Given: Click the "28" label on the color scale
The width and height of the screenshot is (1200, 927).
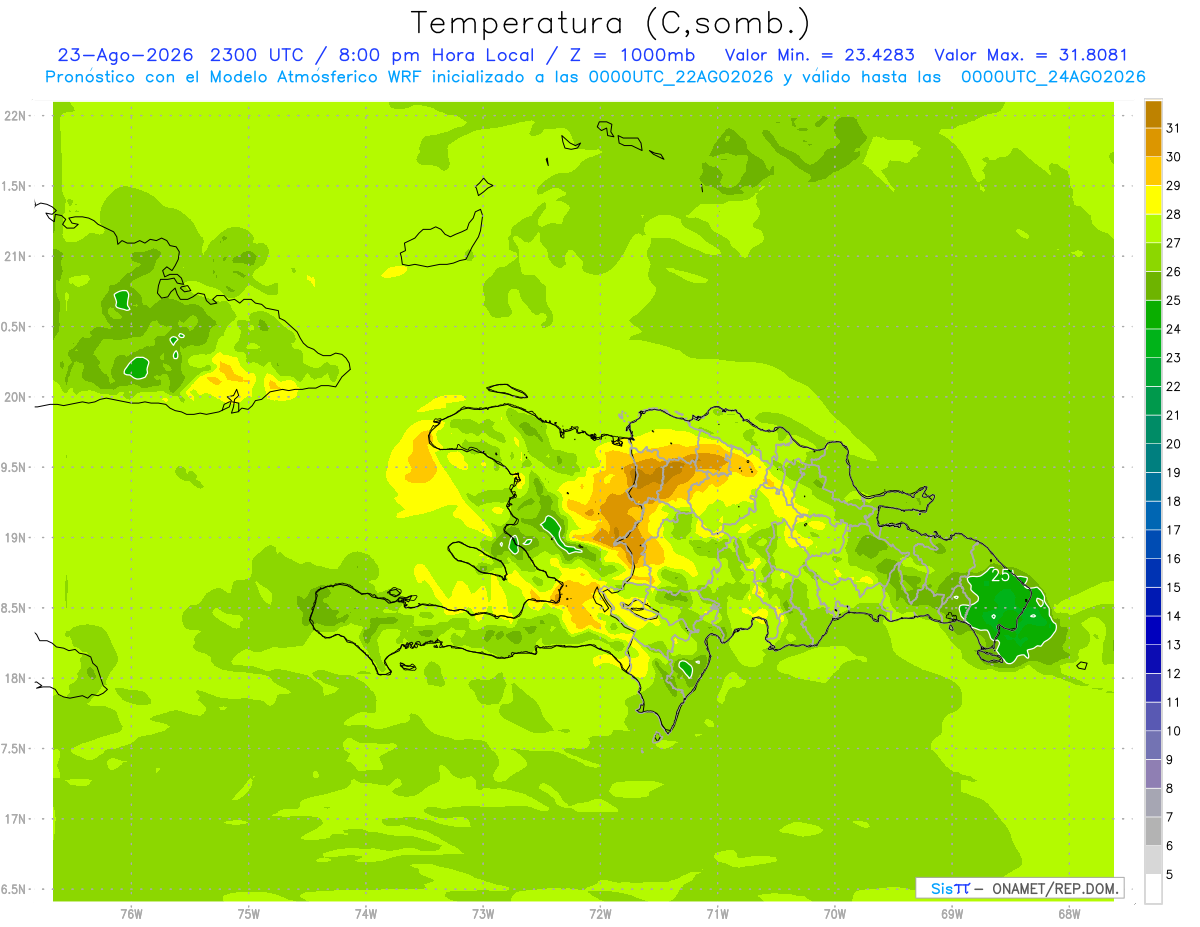Looking at the screenshot, I should 1174,214.
